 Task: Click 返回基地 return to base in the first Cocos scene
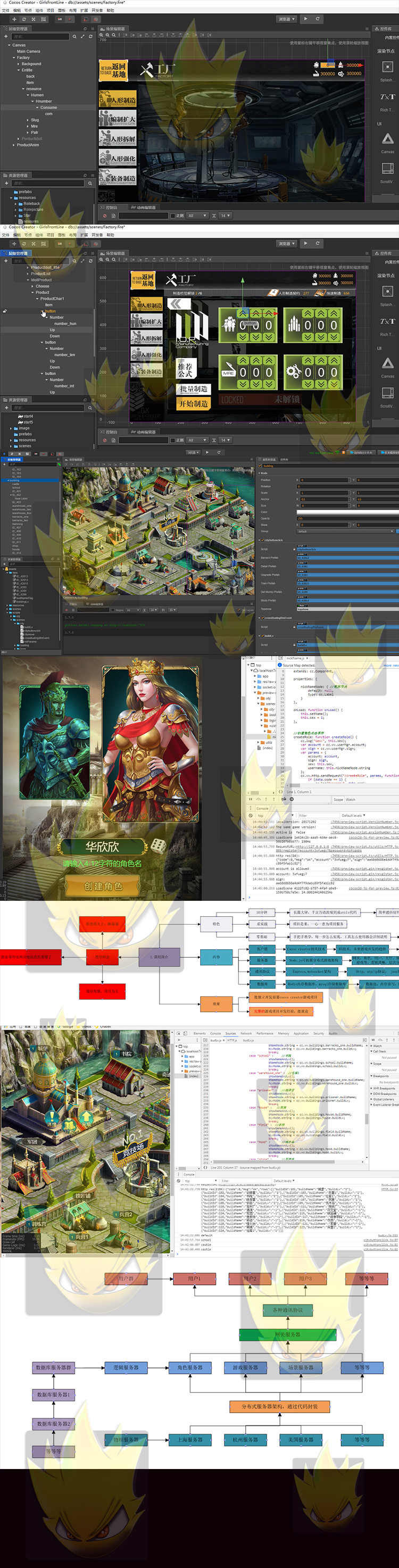point(113,70)
